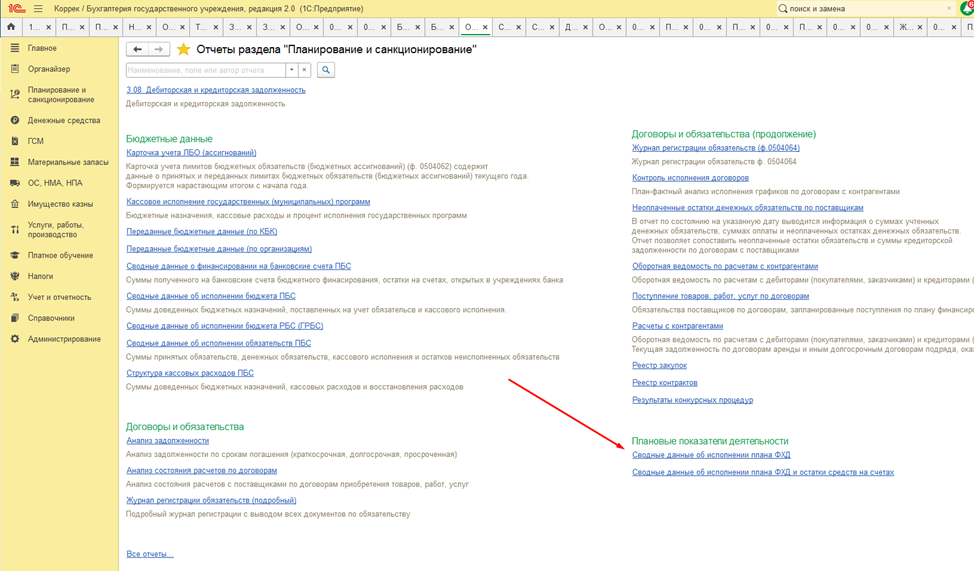
Task: Open the 1C main menu hamburger icon
Action: pyautogui.click(x=39, y=9)
